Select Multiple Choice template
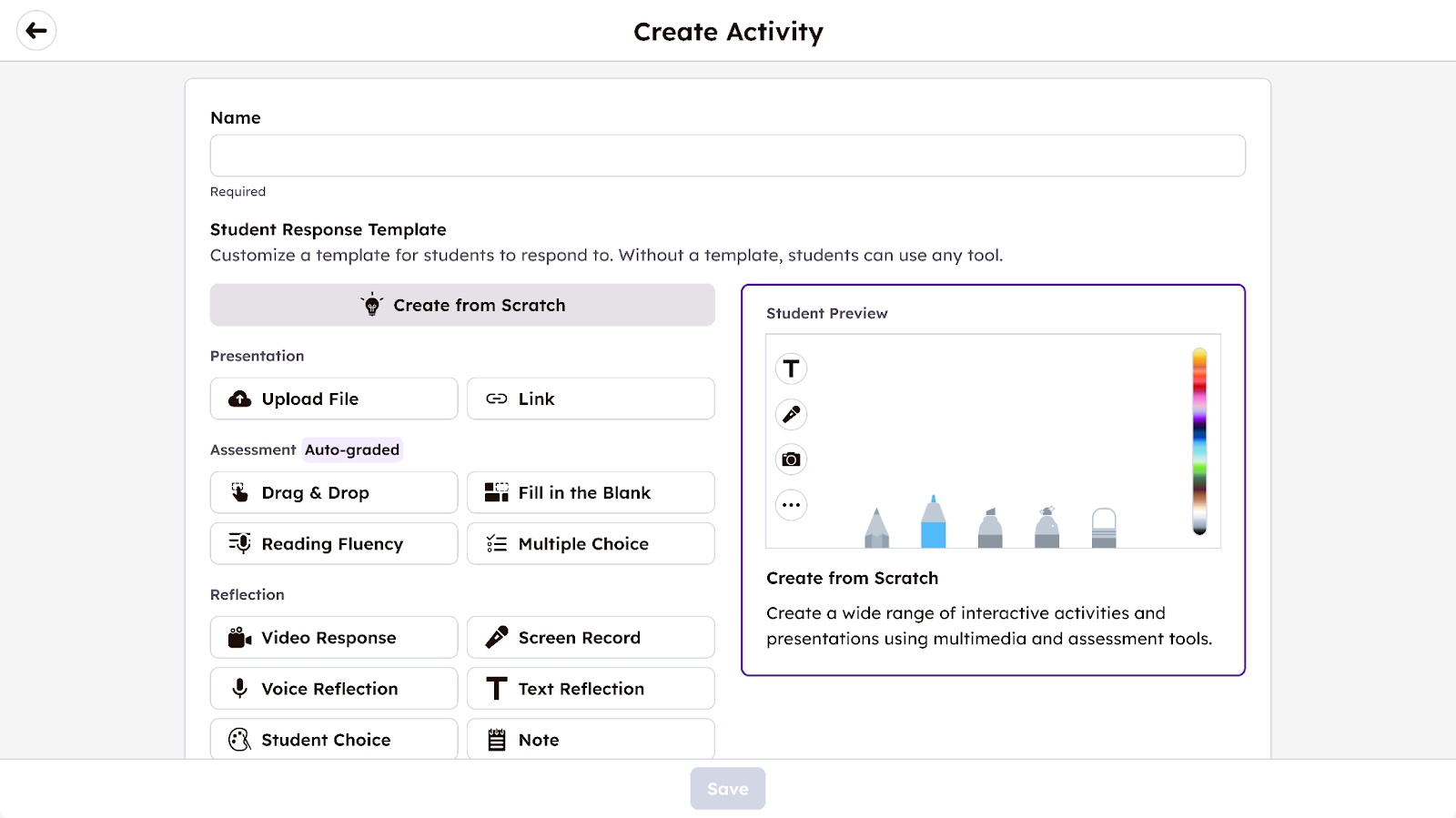Screen dimensions: 1456x818 [x=591, y=543]
